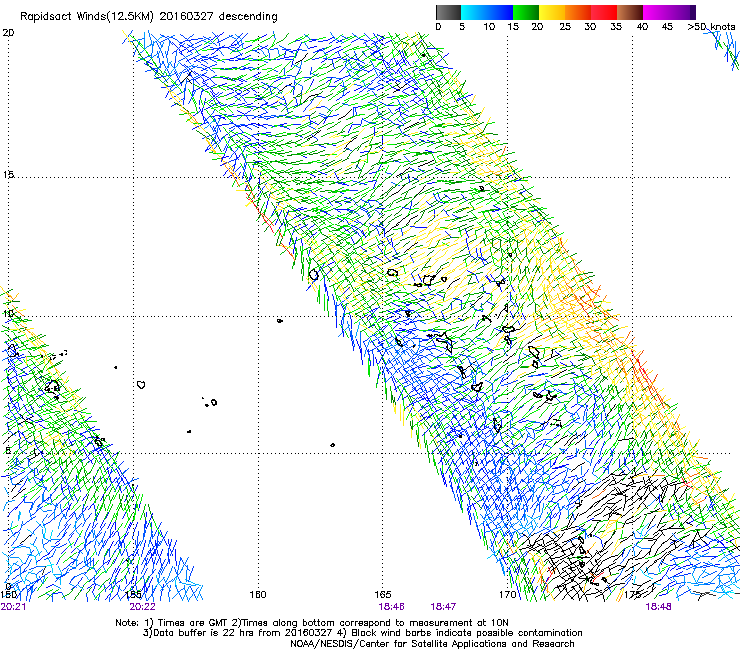Click the legend label '35'
Viewport: 740px width, 650px height.
click(x=616, y=27)
